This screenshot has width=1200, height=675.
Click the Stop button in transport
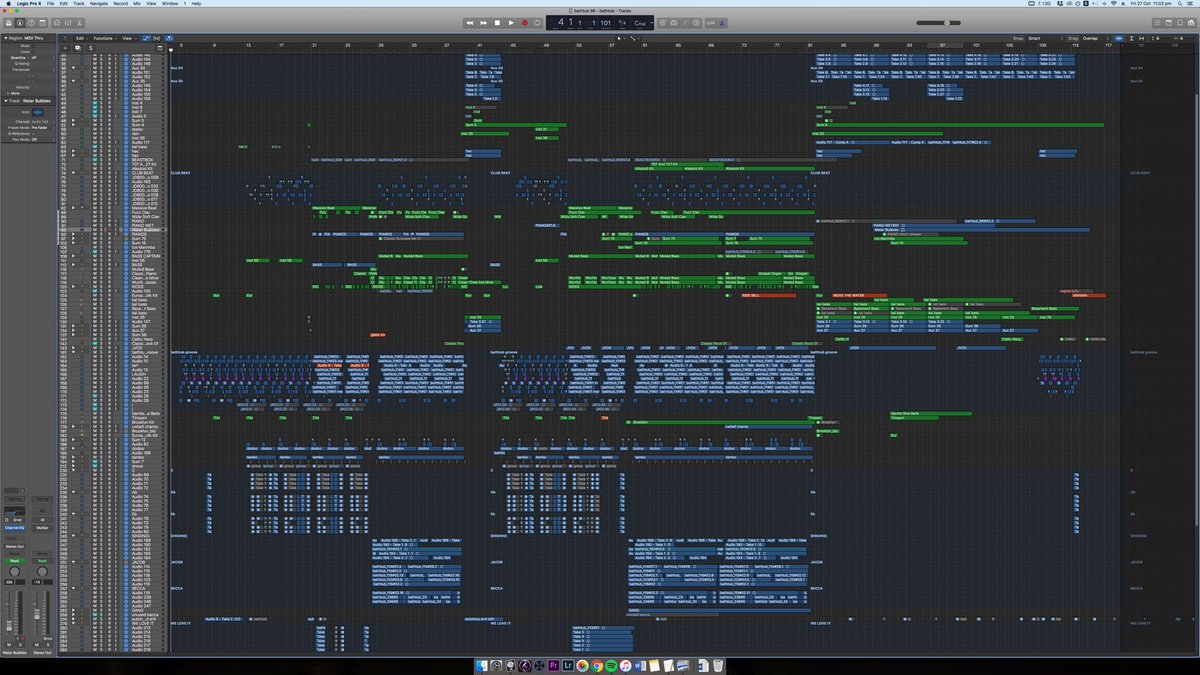click(497, 22)
